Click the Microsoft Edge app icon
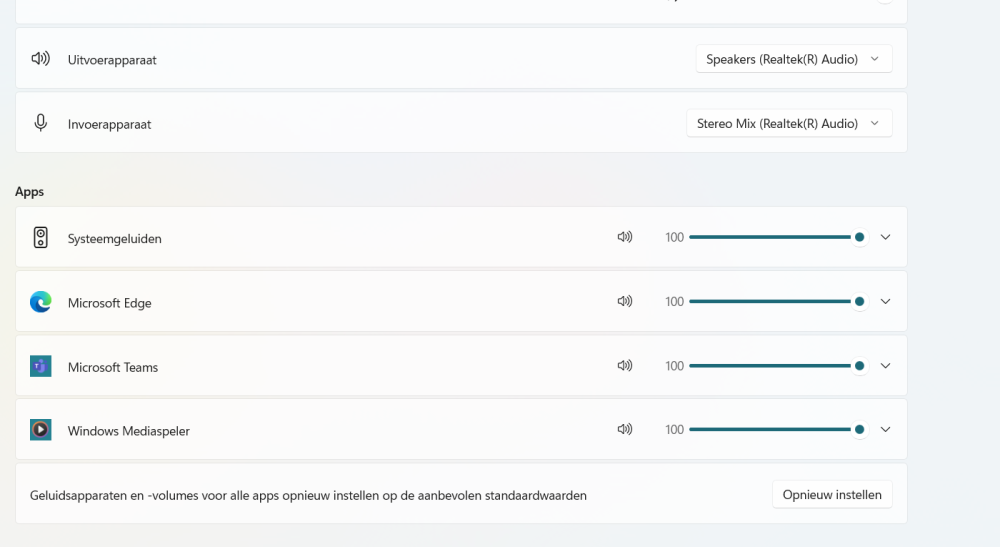Image resolution: width=1000 pixels, height=547 pixels. click(x=40, y=302)
